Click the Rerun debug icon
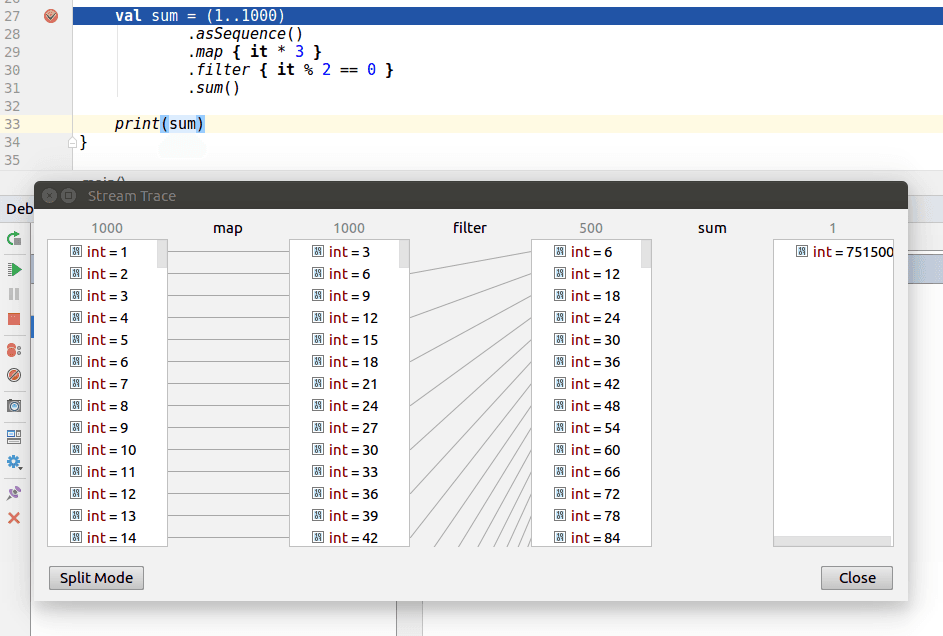The height and width of the screenshot is (636, 943). 14,239
